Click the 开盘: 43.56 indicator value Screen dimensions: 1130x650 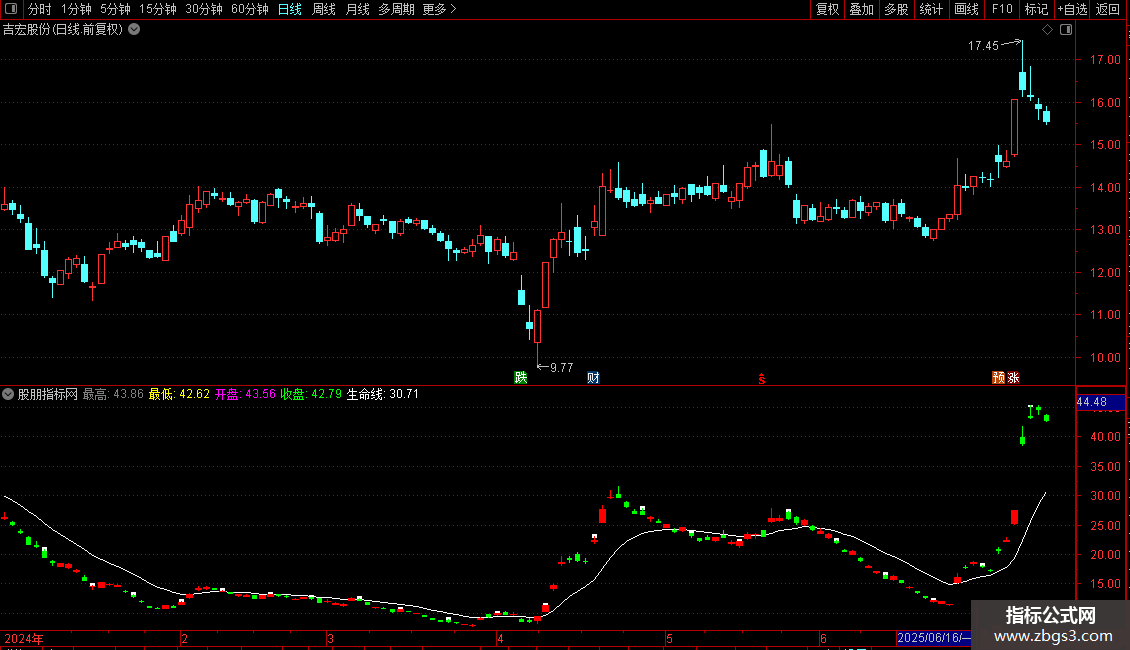245,394
